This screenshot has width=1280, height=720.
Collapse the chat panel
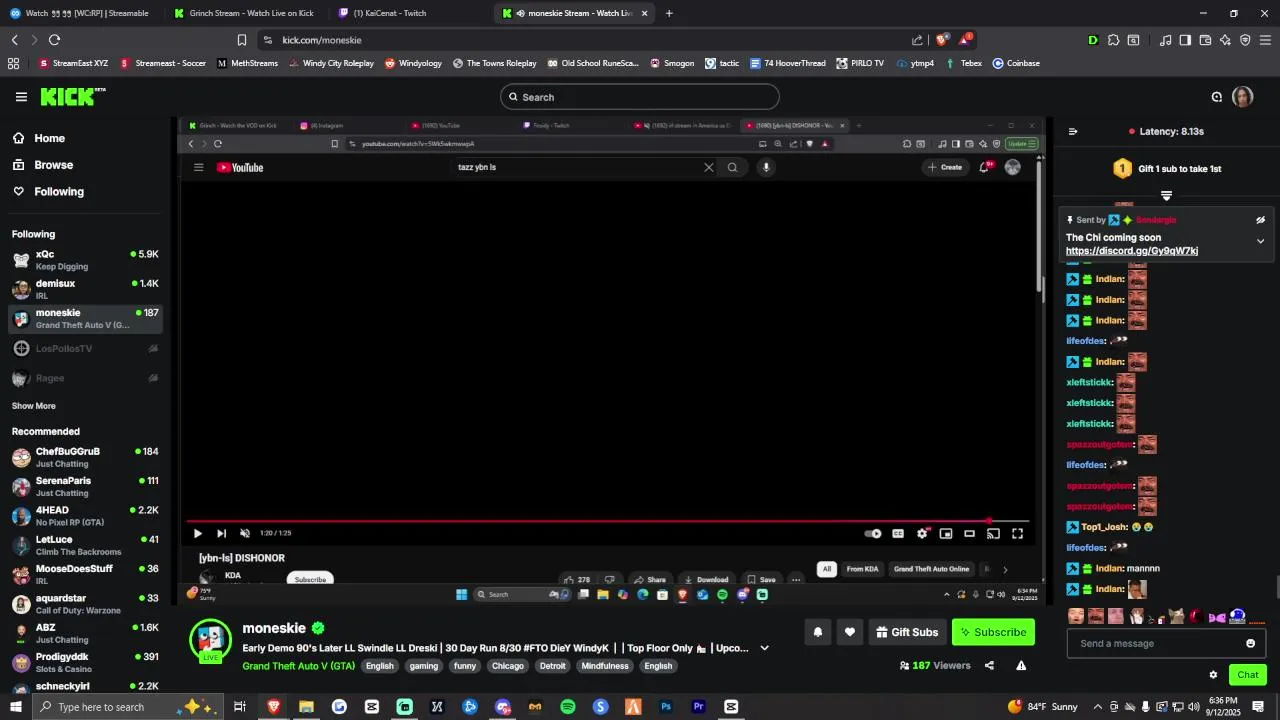coord(1073,131)
